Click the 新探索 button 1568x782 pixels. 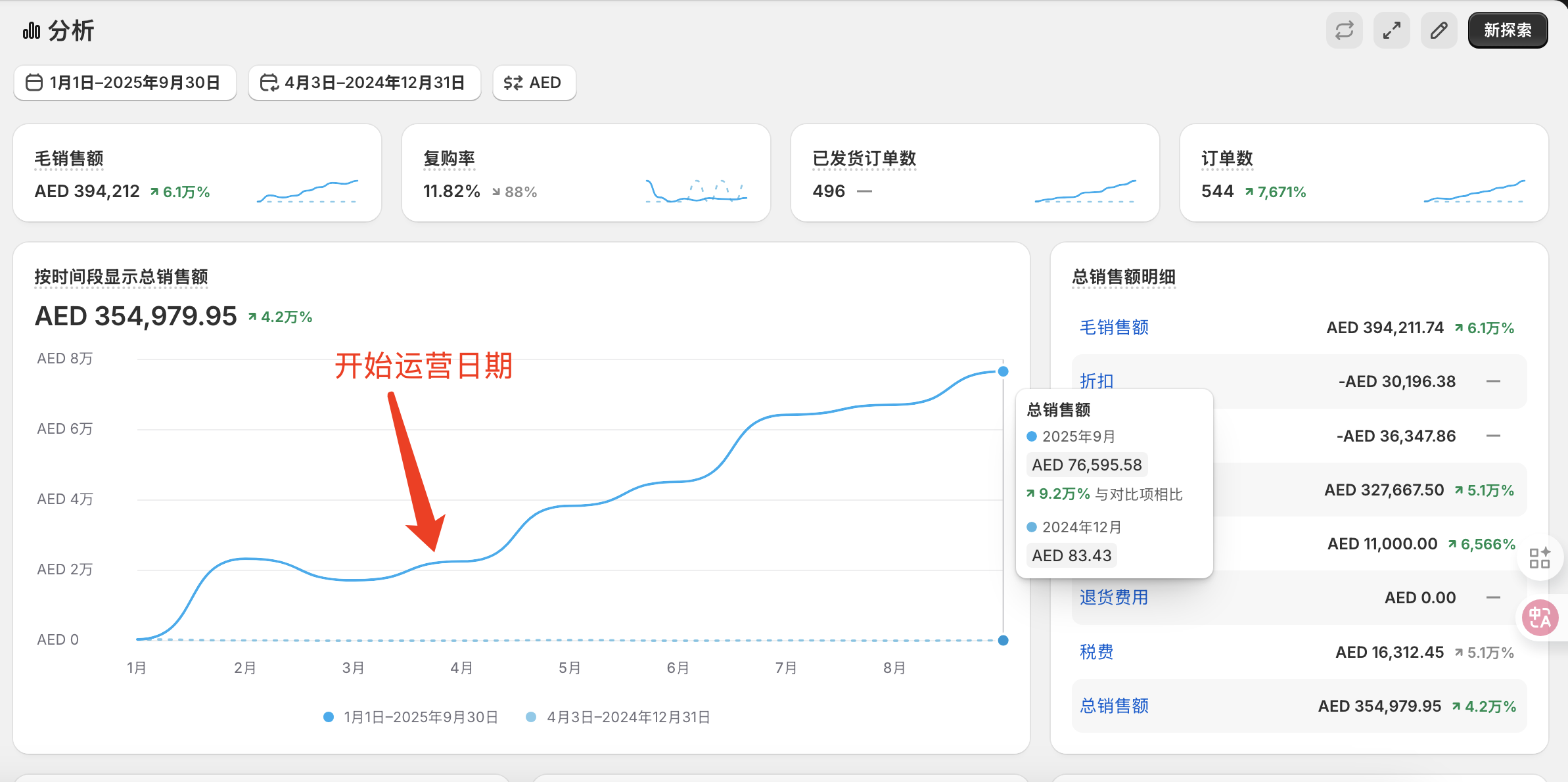1508,30
